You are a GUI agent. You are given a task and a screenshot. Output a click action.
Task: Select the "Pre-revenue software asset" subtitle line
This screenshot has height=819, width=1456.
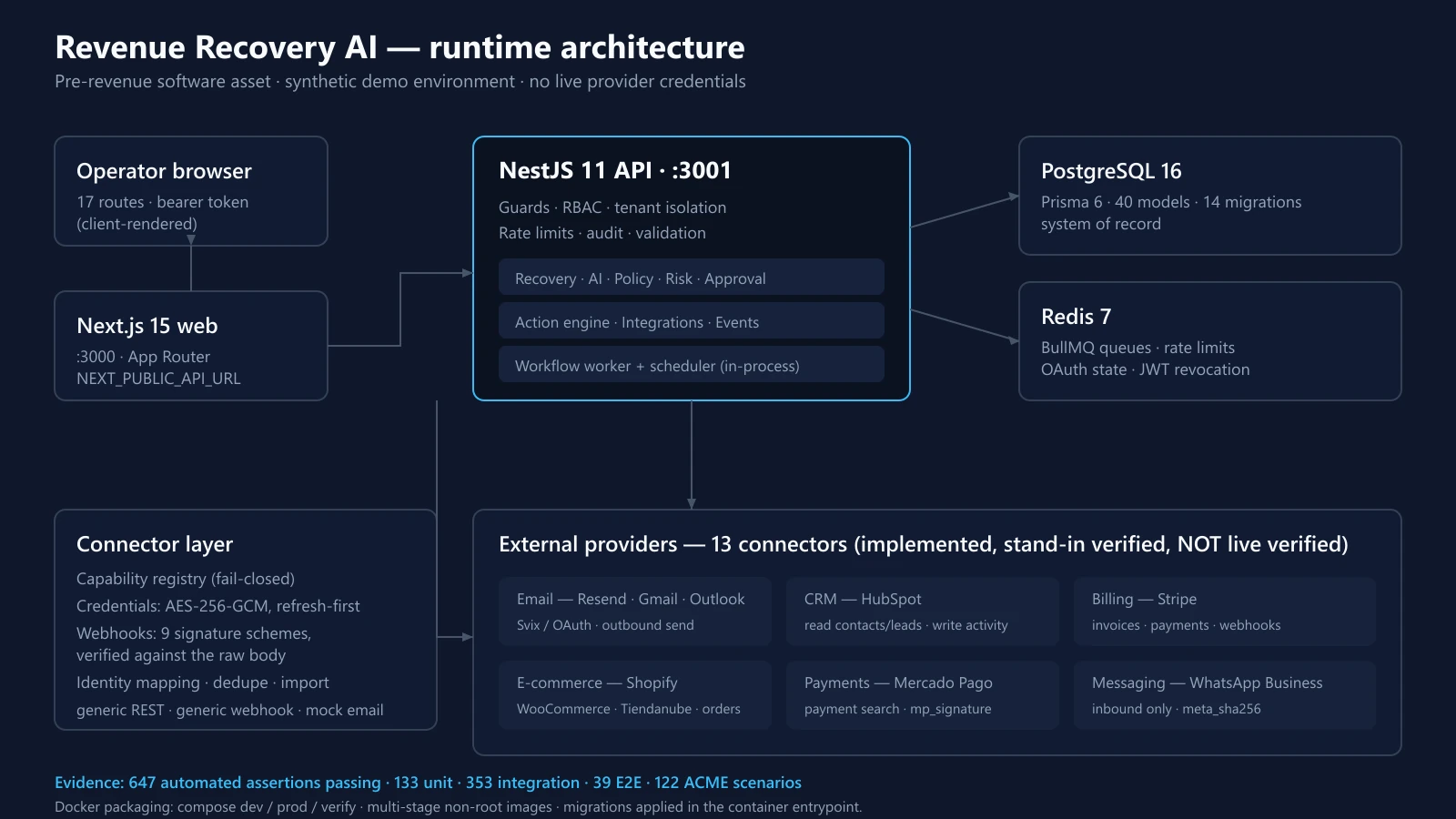point(400,82)
